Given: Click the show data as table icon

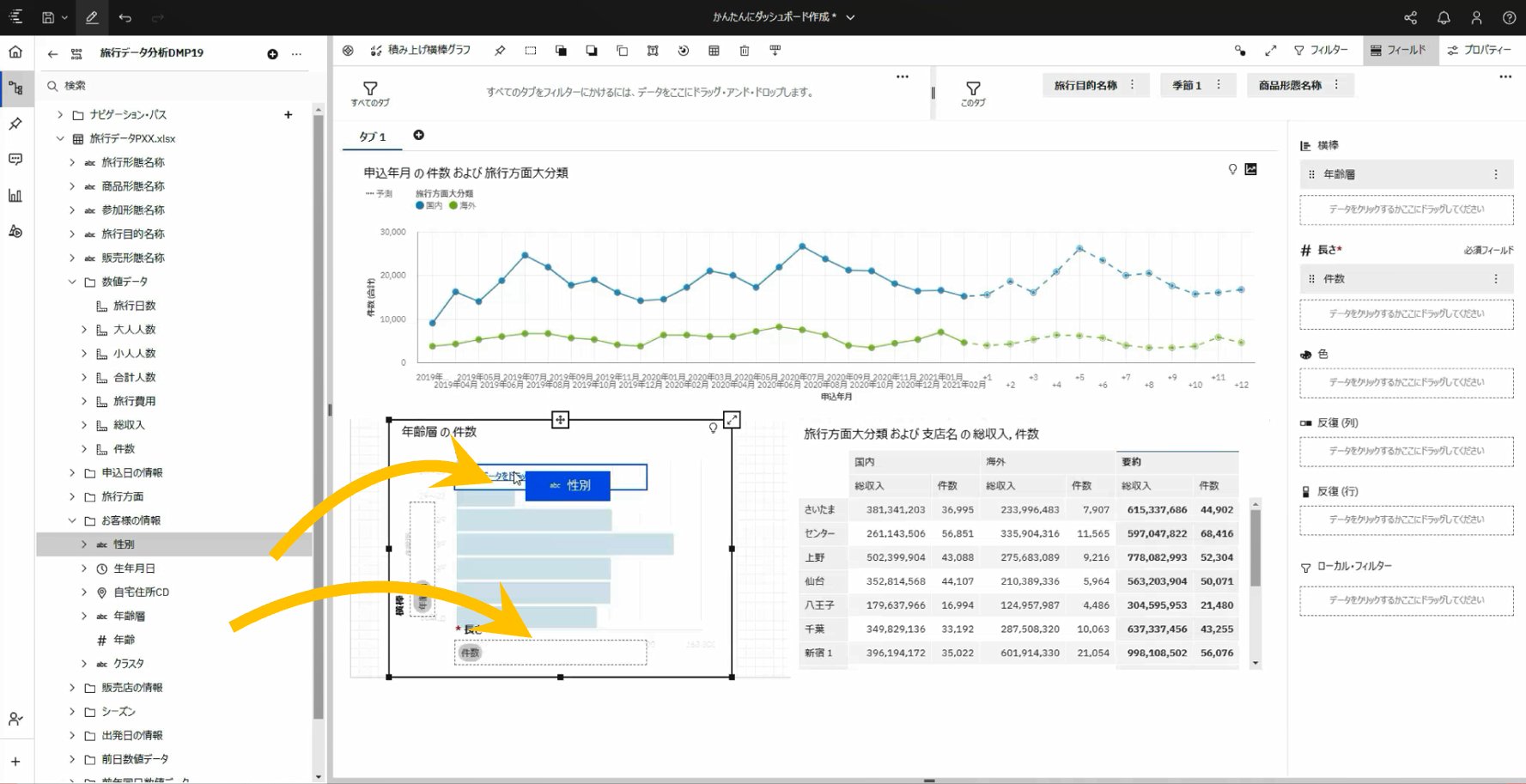Looking at the screenshot, I should tap(714, 51).
